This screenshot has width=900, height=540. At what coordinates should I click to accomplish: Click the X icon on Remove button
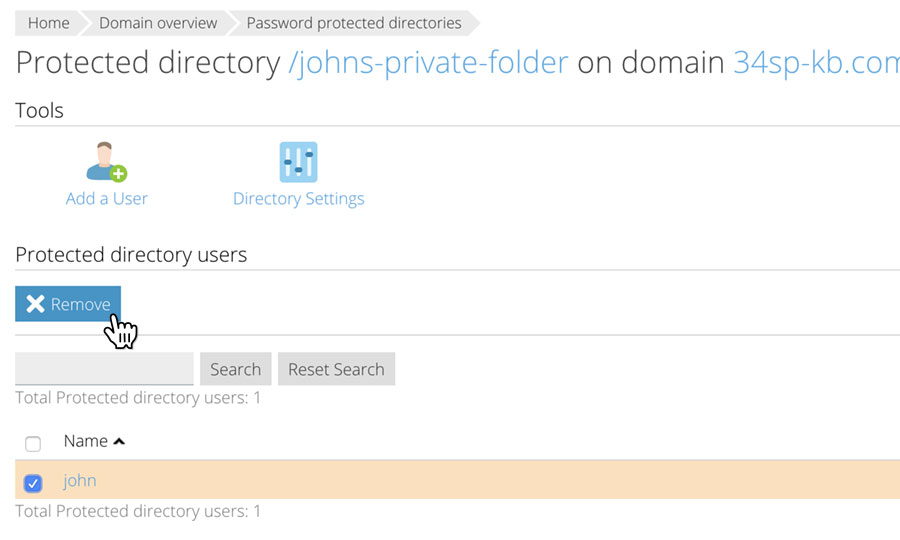36,304
